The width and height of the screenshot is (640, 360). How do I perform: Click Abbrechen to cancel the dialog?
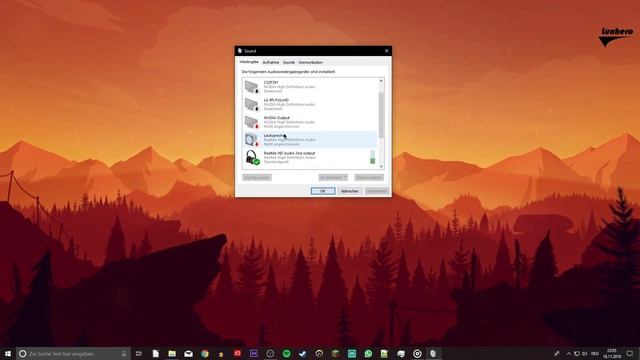click(x=350, y=191)
